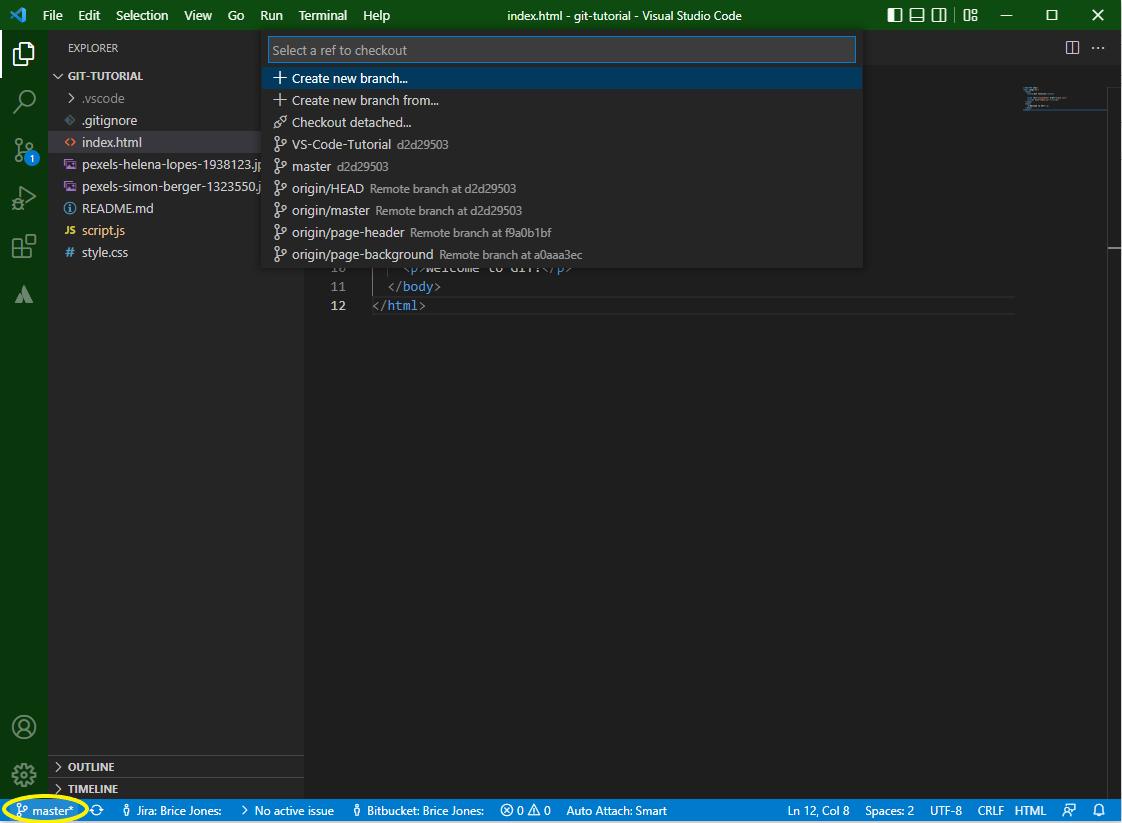Check out the origin/page-header branch

(348, 232)
